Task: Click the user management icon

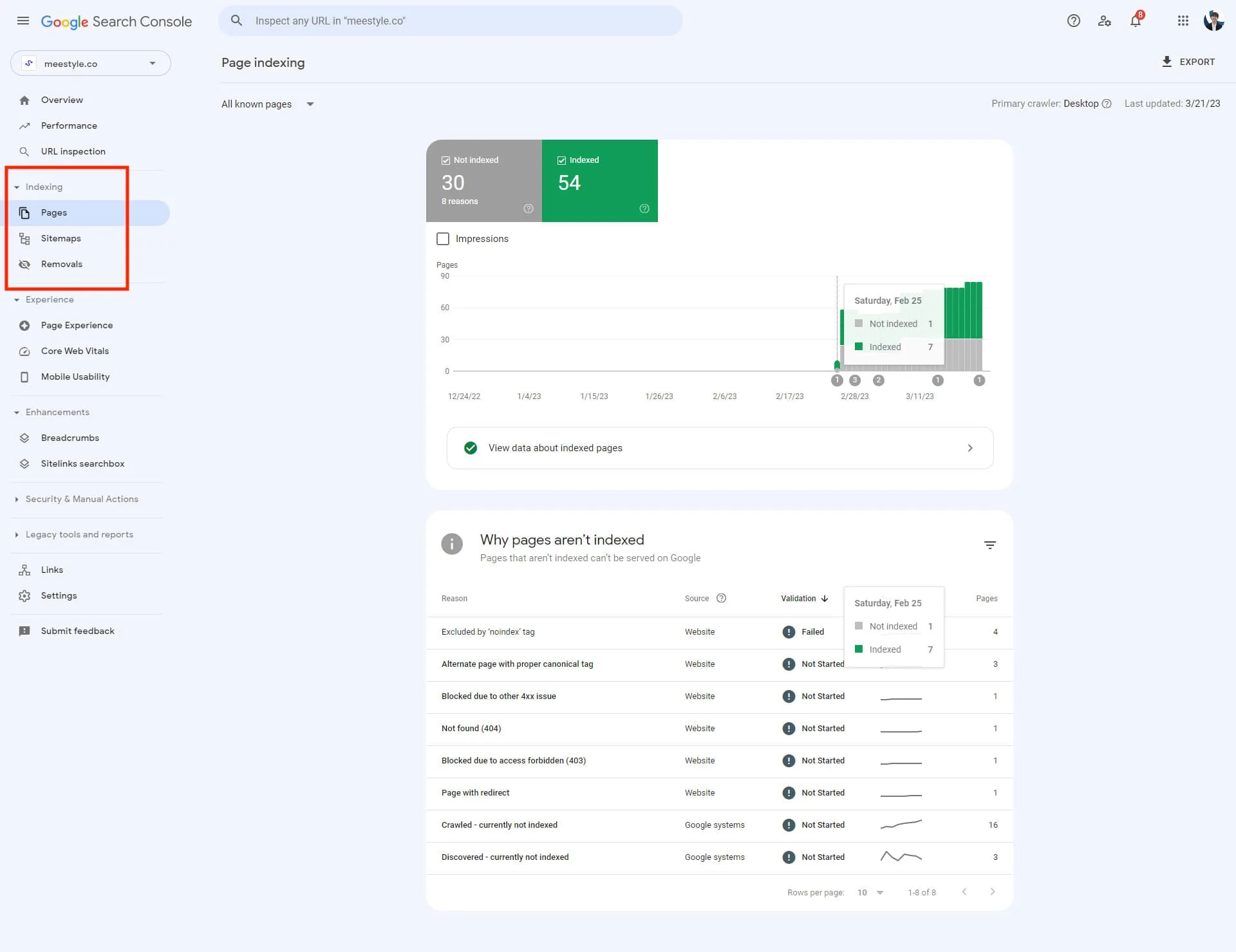Action: (x=1105, y=21)
